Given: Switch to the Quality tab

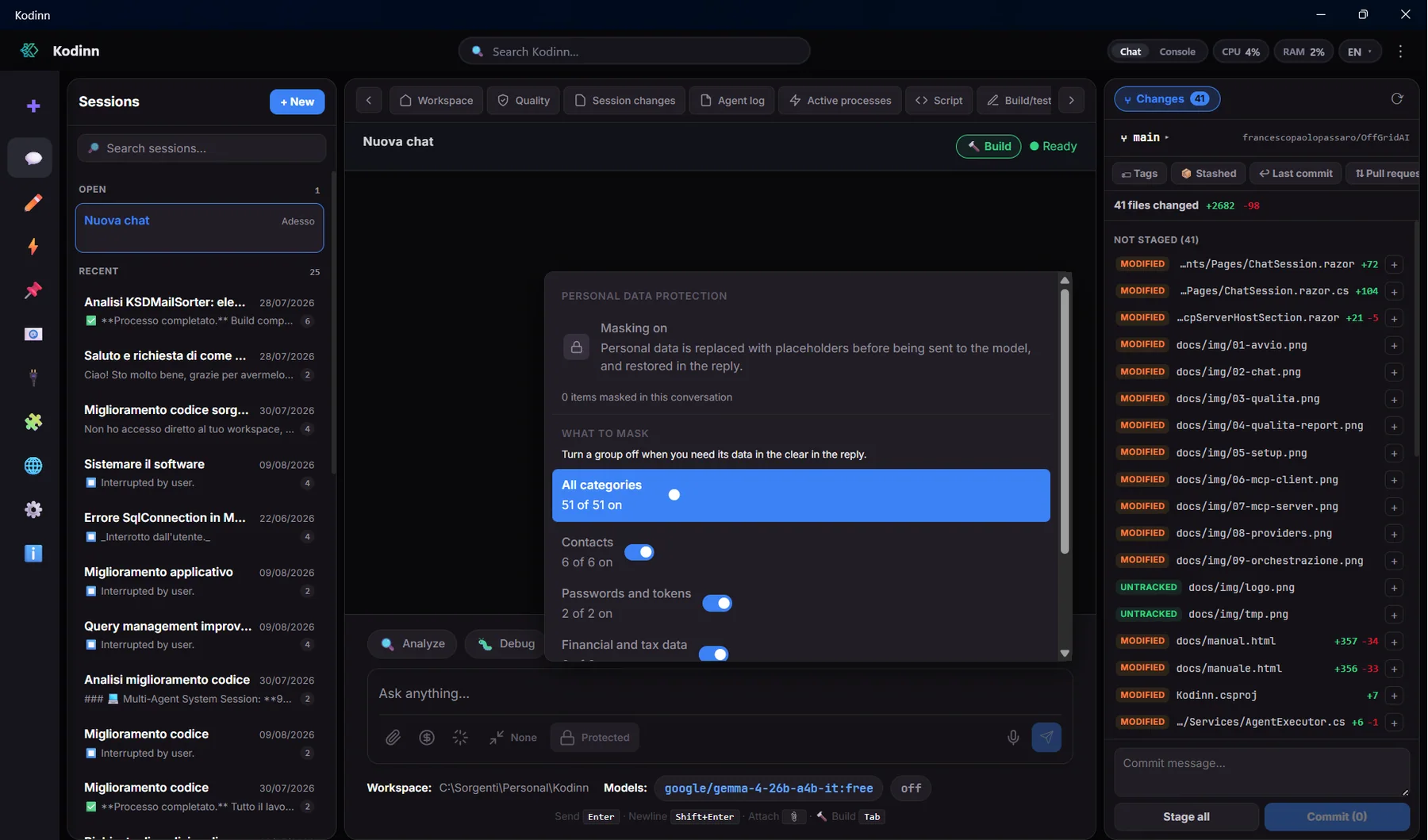Looking at the screenshot, I should pos(524,101).
